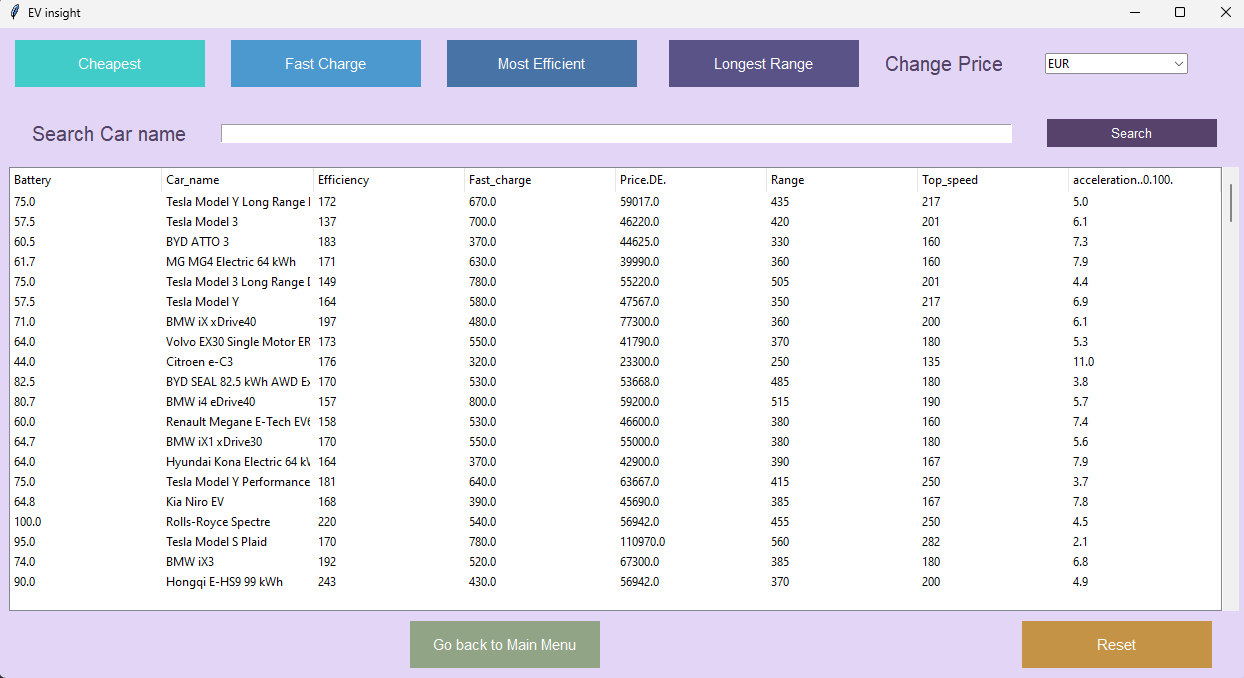
Task: Click battery value 44.0
Action: (24, 362)
